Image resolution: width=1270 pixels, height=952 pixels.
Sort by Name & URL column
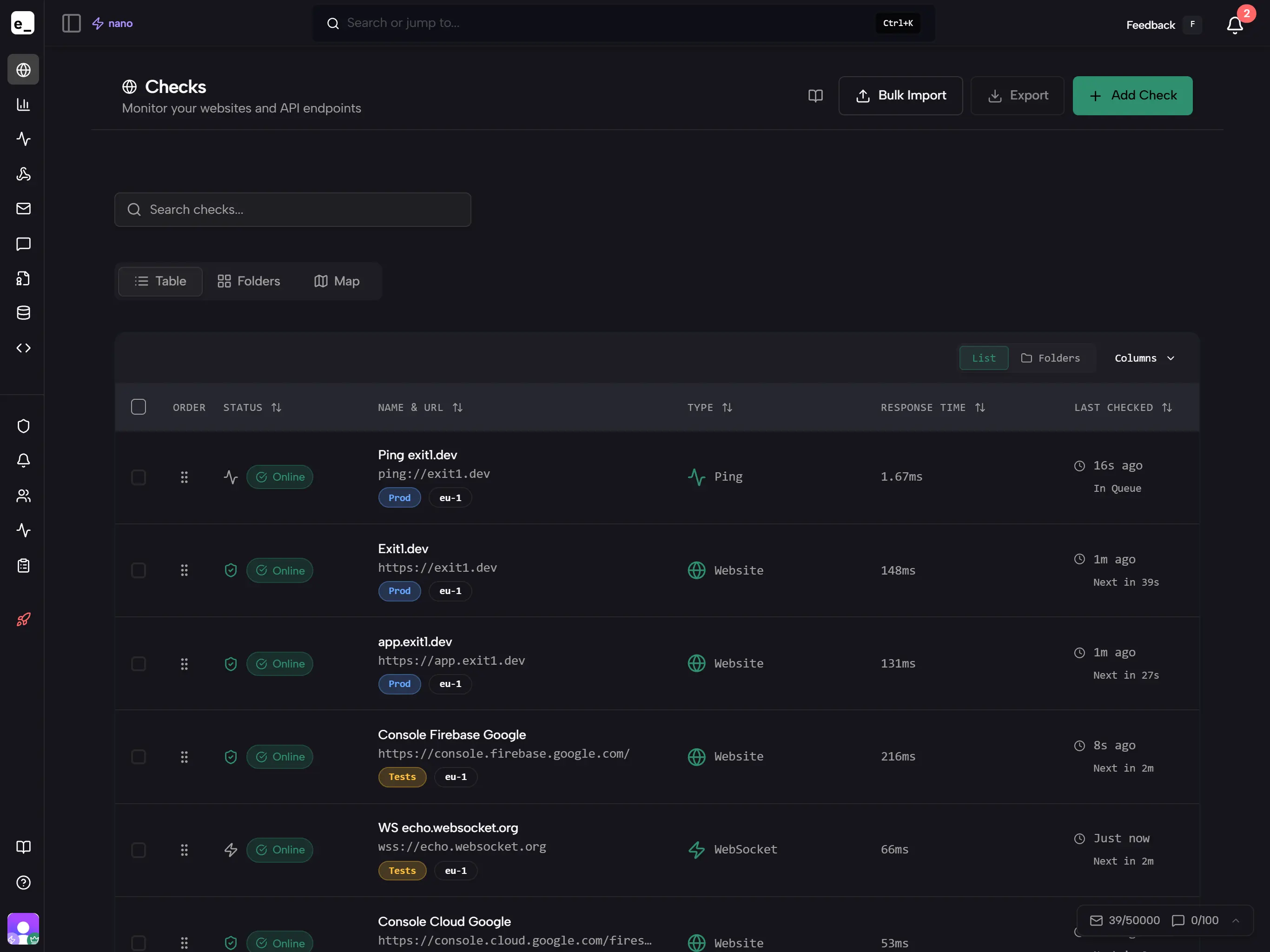pos(420,407)
